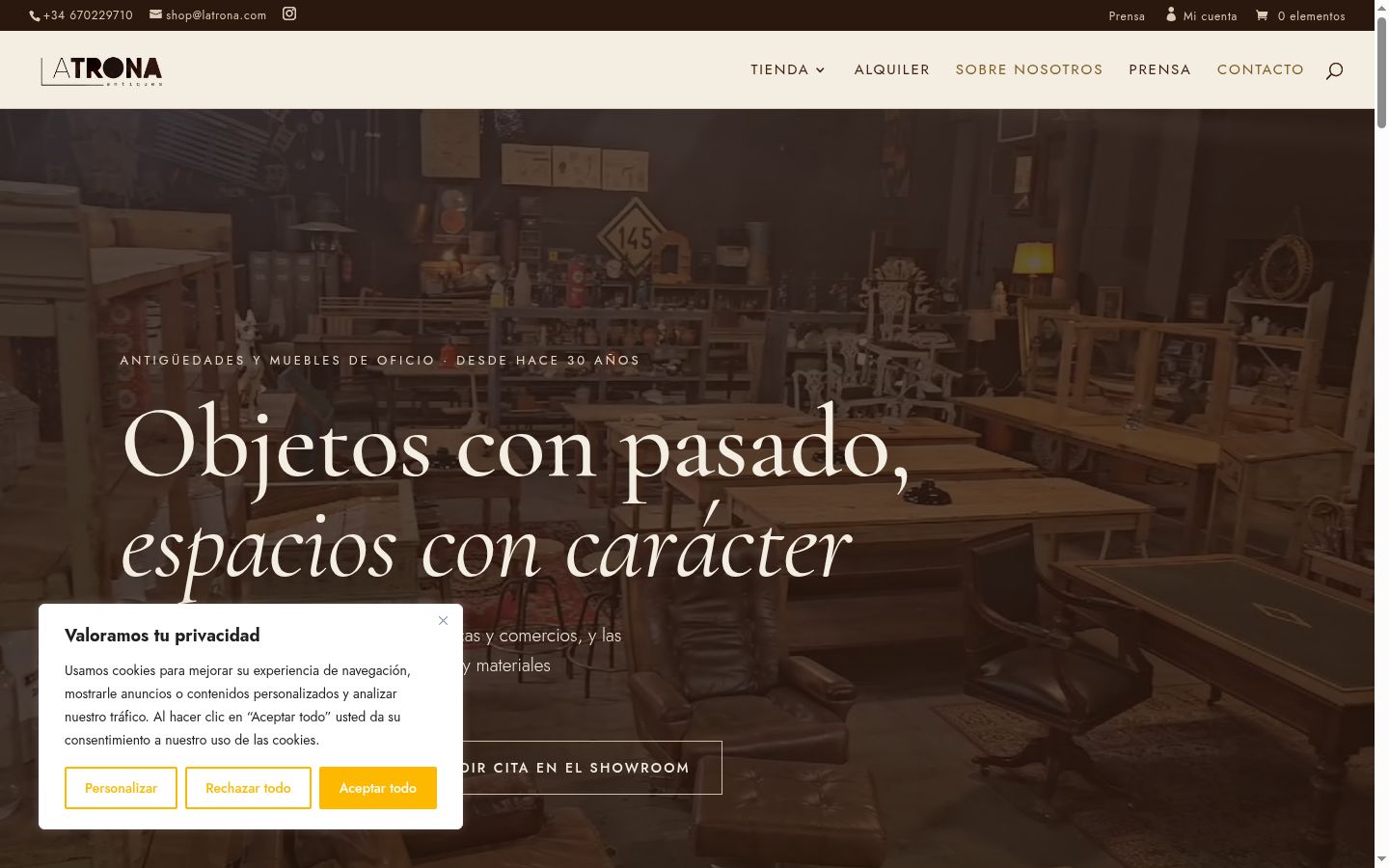This screenshot has height=868, width=1389.
Task: Click the showroom appointment button
Action: (x=590, y=768)
